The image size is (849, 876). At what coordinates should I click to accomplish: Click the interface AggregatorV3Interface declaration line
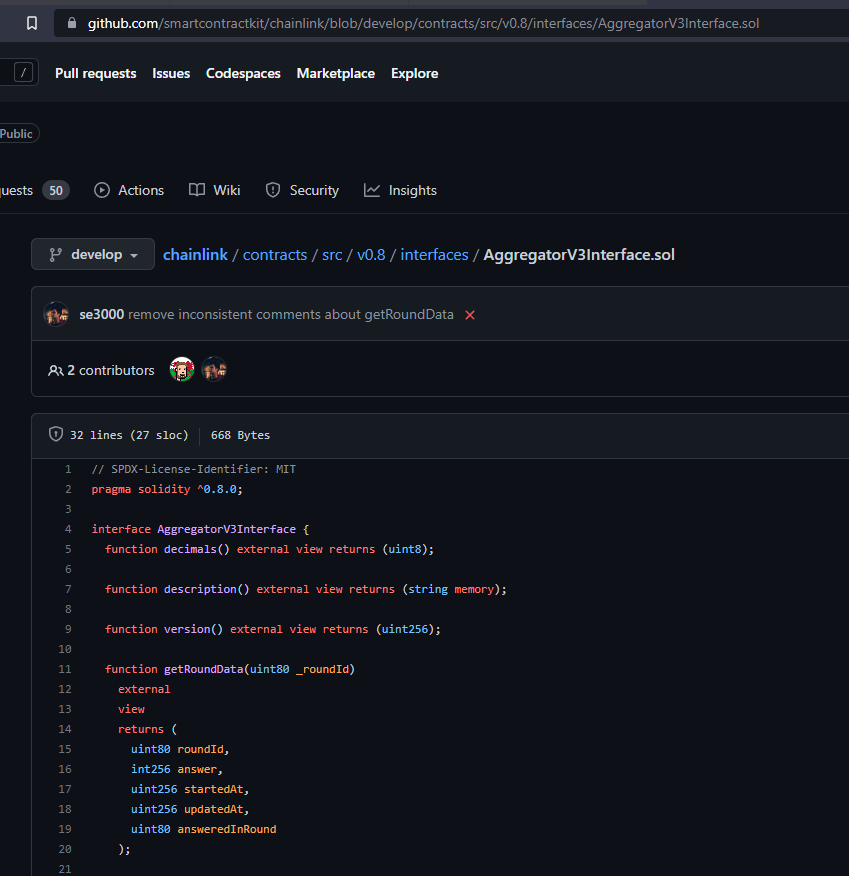[200, 529]
